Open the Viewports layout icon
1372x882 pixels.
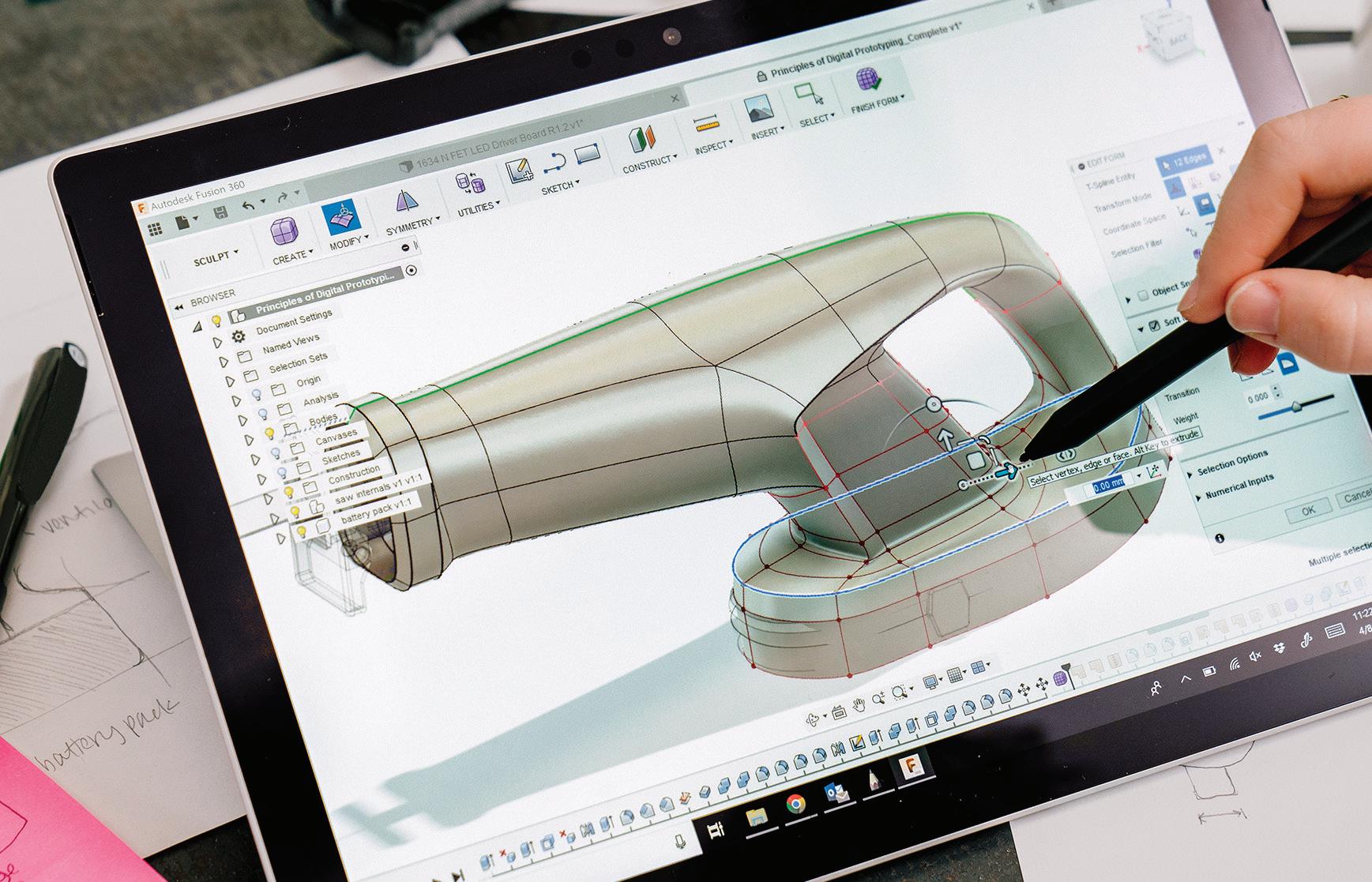tap(979, 669)
